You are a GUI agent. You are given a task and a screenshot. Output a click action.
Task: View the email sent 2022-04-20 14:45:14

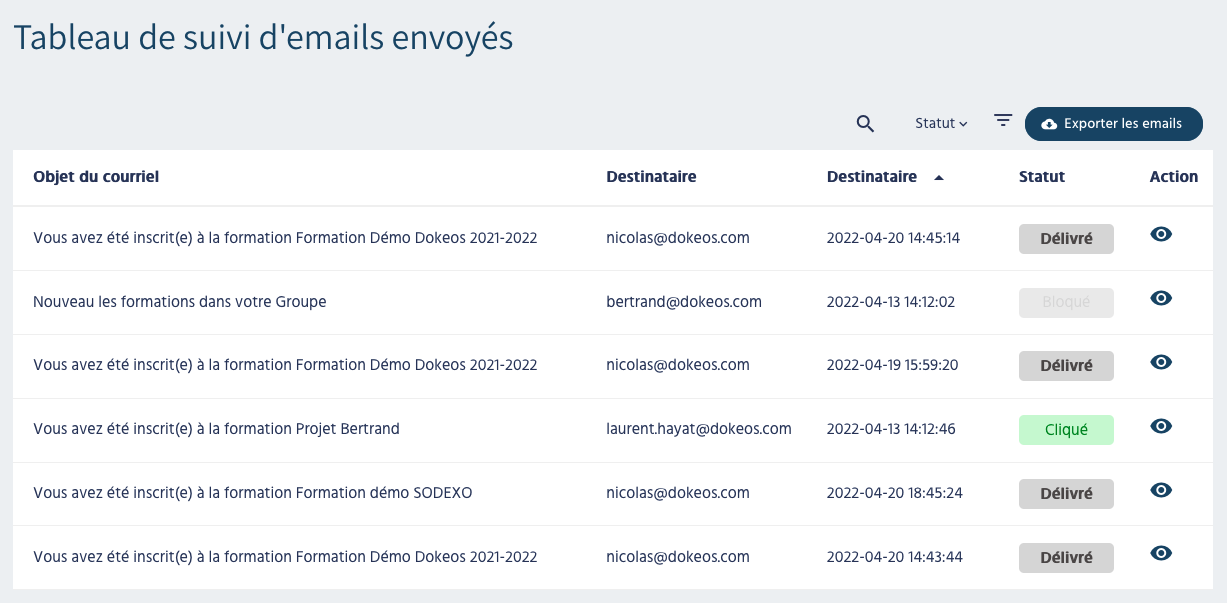tap(1161, 234)
